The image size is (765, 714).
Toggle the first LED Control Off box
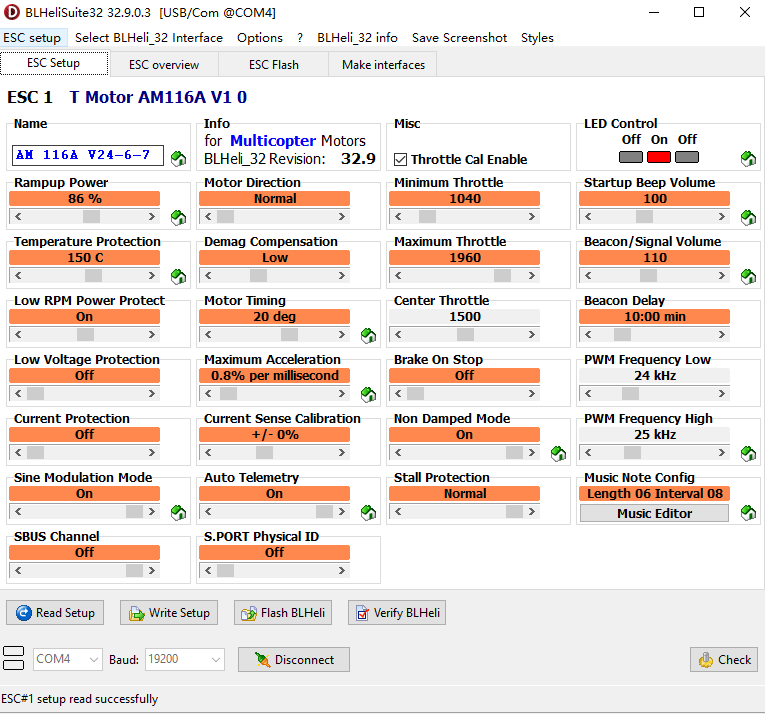(x=631, y=156)
